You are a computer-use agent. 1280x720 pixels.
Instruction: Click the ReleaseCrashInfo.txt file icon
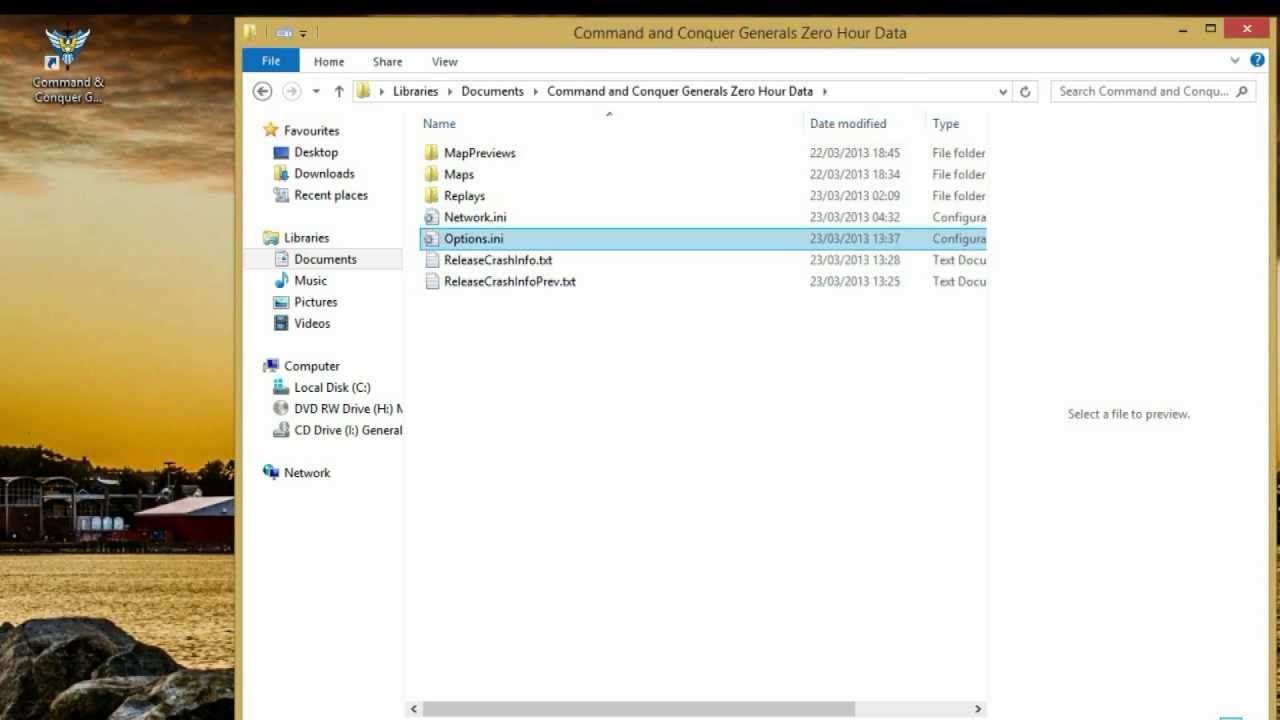point(431,260)
